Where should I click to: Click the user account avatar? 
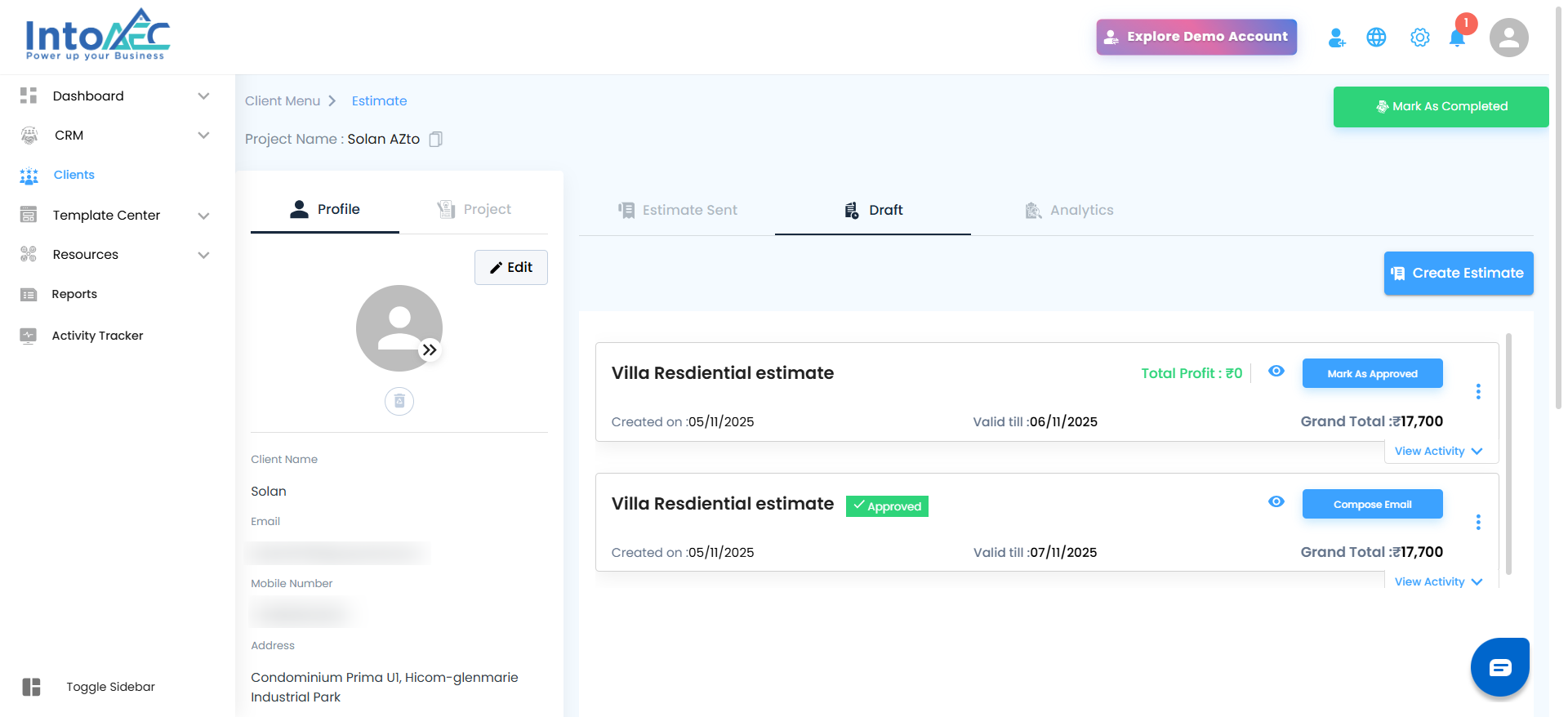(1508, 38)
